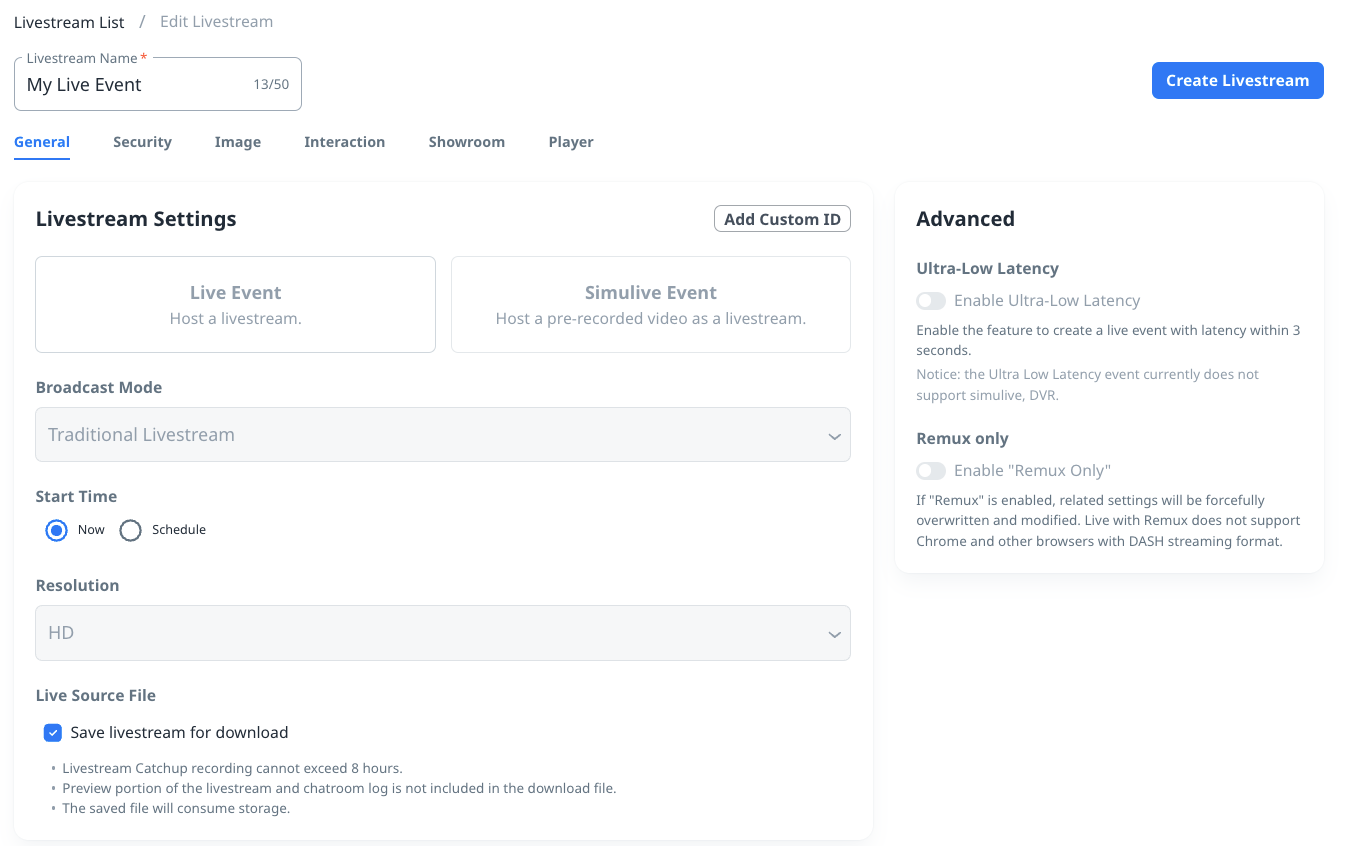The width and height of the screenshot is (1366, 846).
Task: Click the Add Custom ID button
Action: coord(782,219)
